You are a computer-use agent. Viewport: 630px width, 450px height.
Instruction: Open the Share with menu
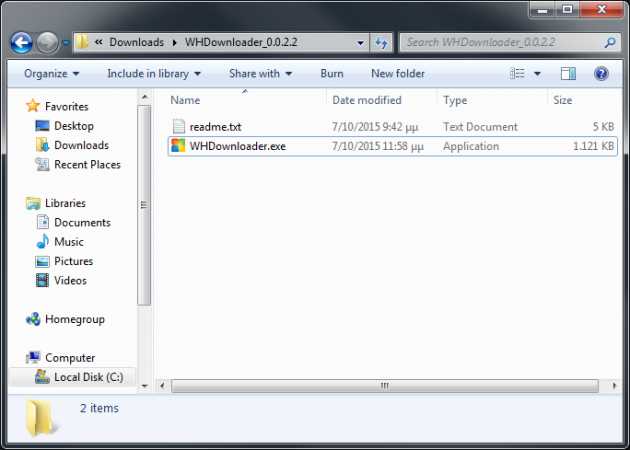tap(260, 74)
